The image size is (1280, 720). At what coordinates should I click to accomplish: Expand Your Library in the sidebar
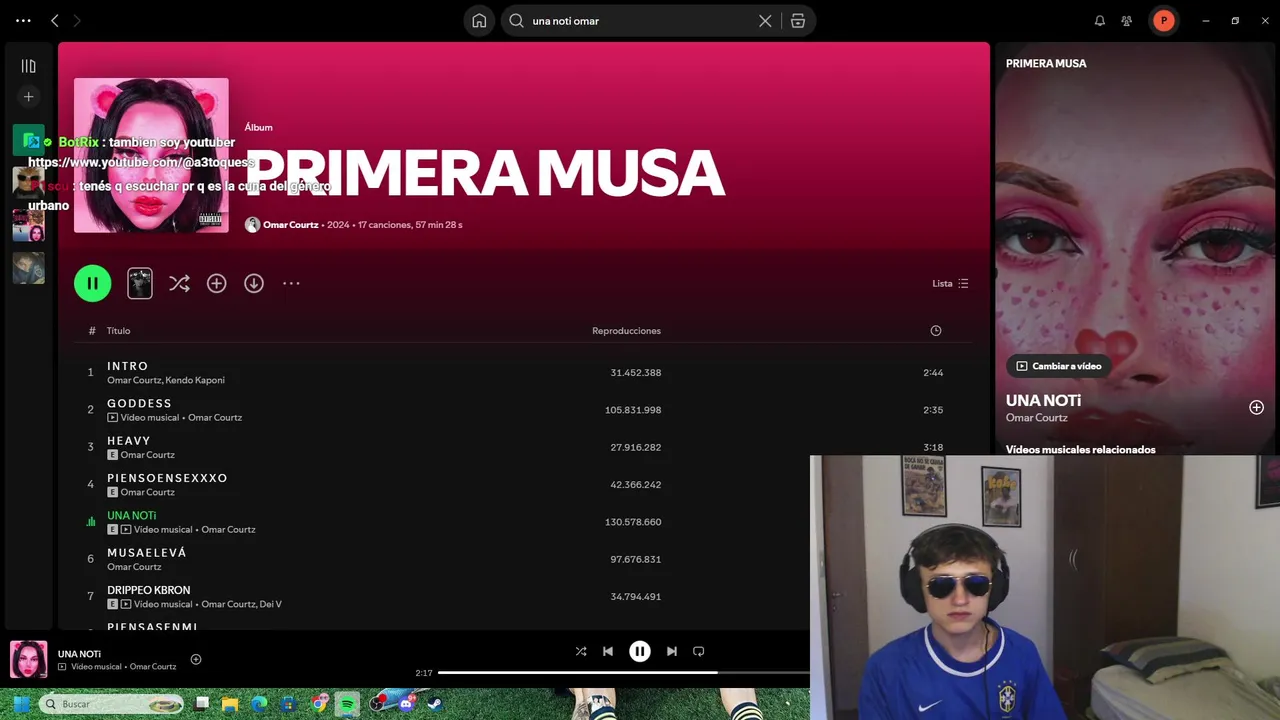tap(28, 66)
